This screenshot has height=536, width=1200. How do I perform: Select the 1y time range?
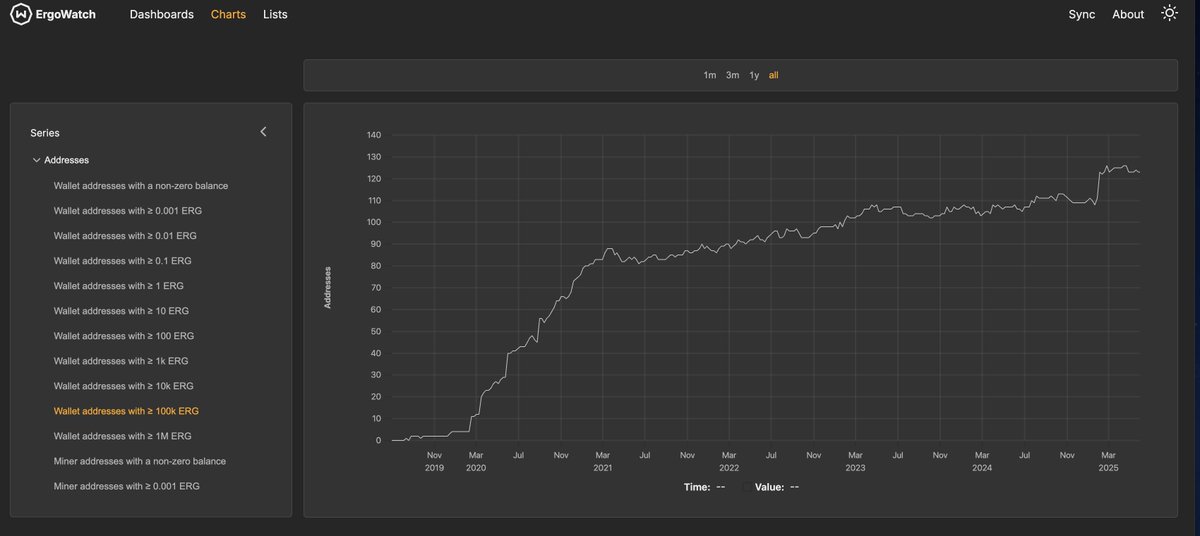click(754, 75)
